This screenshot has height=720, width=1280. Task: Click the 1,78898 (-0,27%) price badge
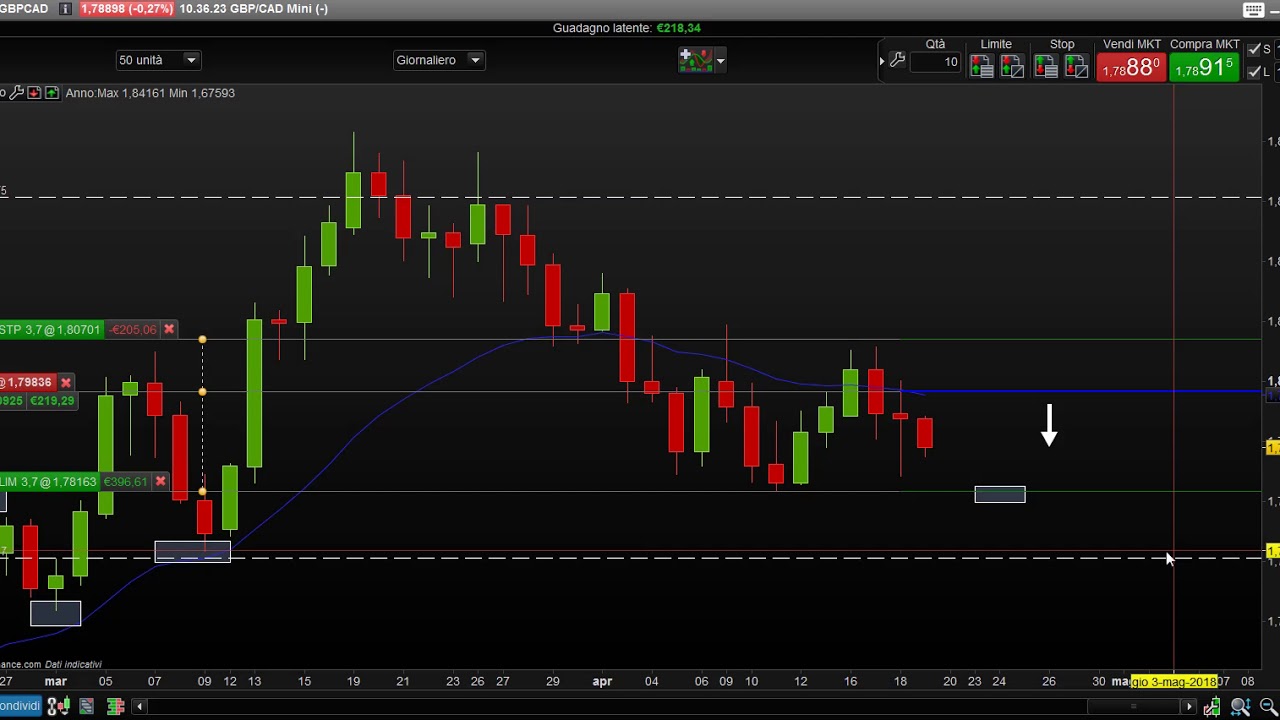pyautogui.click(x=126, y=9)
